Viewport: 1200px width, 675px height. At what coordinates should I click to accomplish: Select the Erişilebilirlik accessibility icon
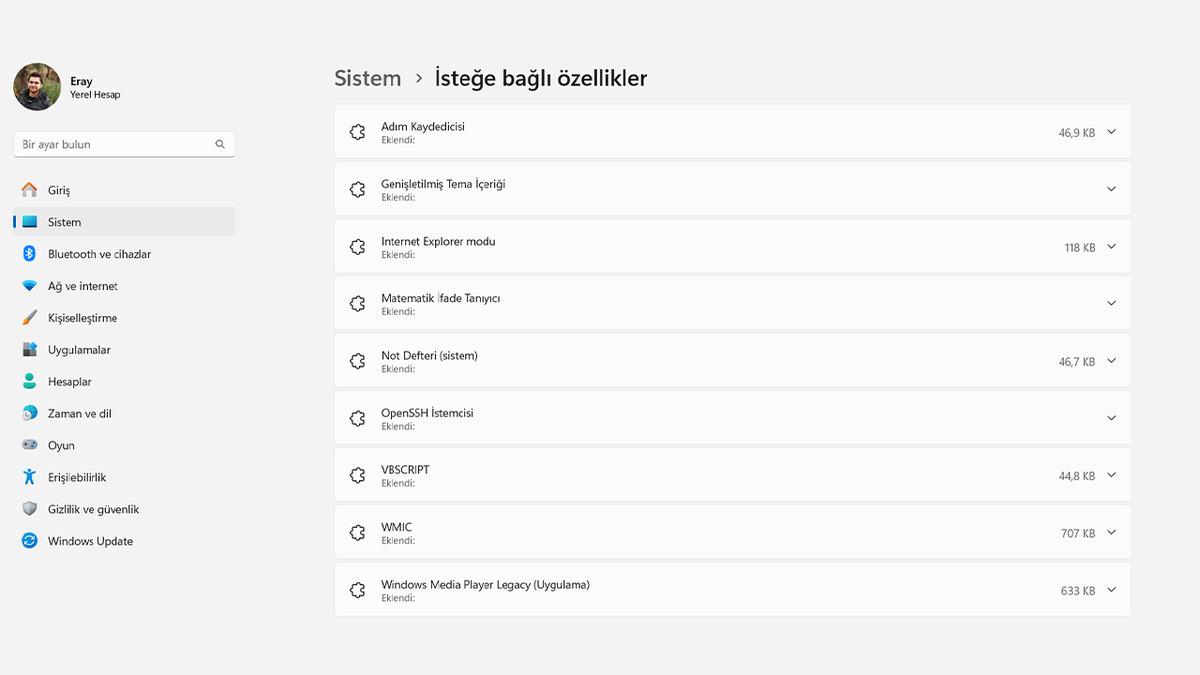tap(32, 477)
